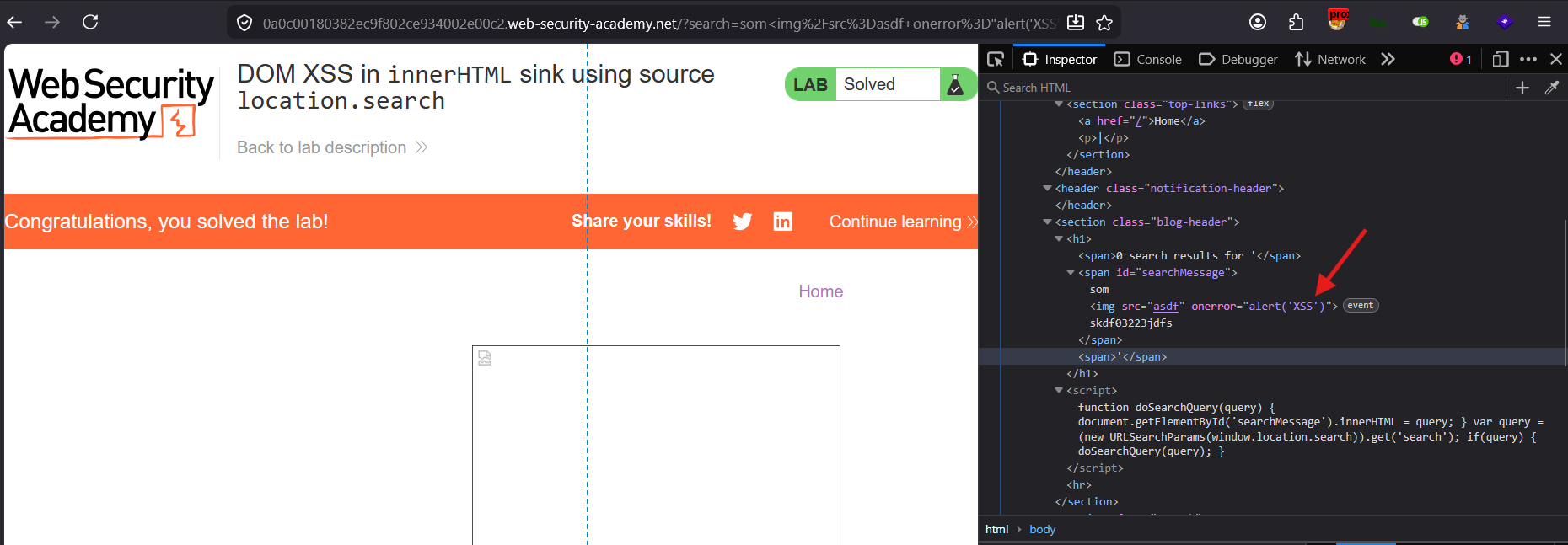Click the inspector panel vertical scrollbar

tap(1565, 291)
